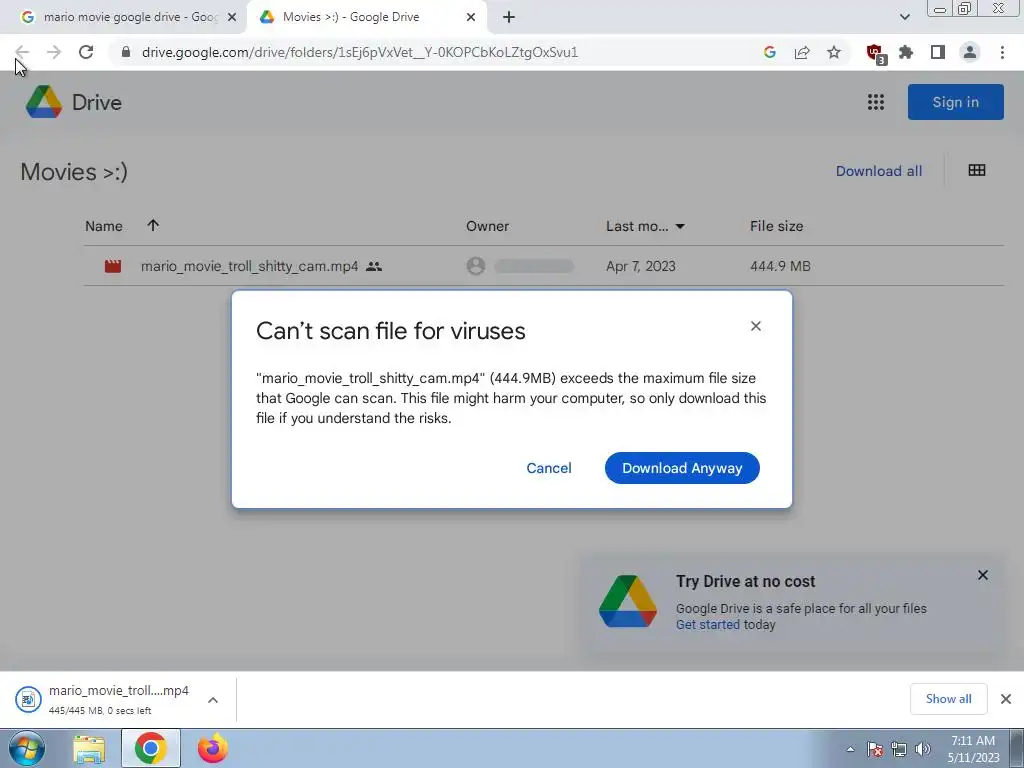This screenshot has width=1024, height=768.
Task: Click the volume speaker tray icon
Action: 922,749
